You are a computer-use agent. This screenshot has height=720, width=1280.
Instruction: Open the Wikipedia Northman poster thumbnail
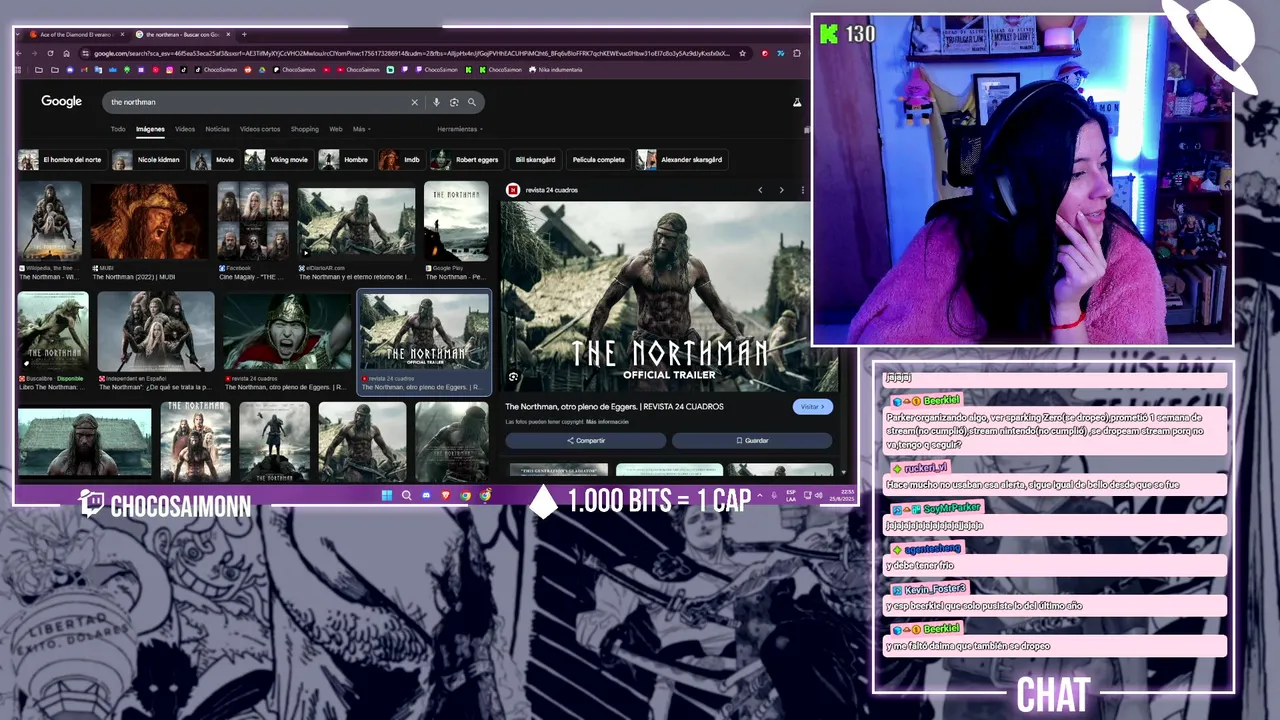tap(50, 221)
